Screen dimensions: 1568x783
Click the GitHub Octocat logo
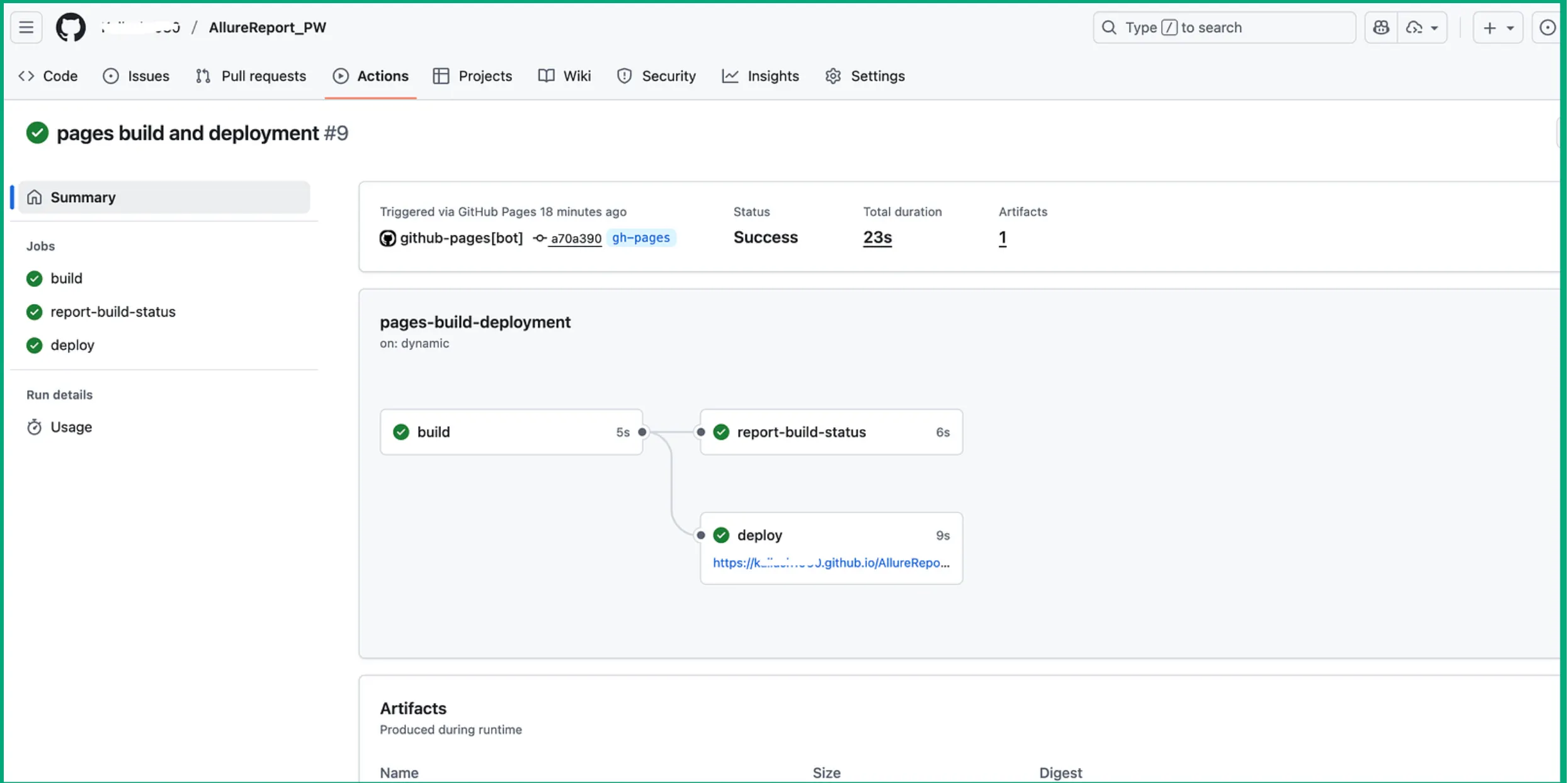coord(71,28)
